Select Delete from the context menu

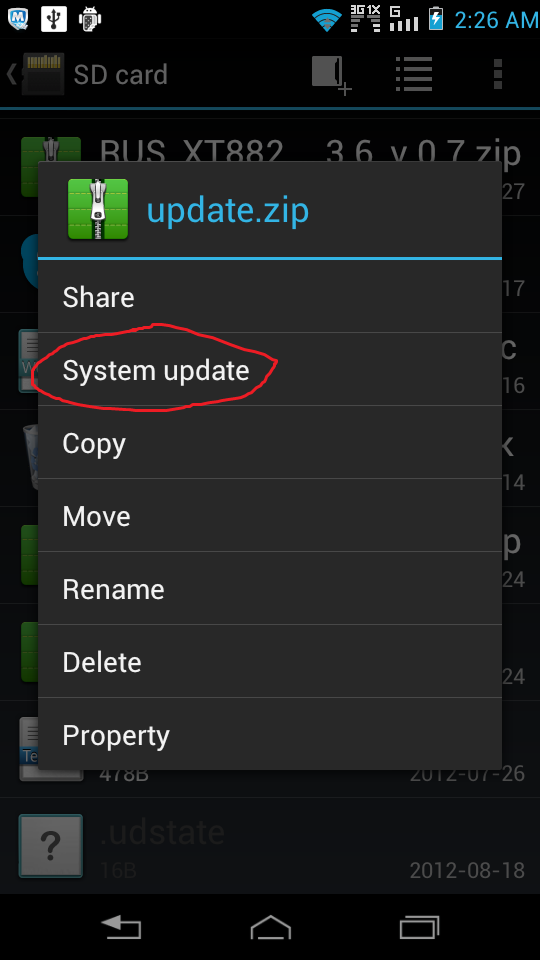click(x=270, y=661)
